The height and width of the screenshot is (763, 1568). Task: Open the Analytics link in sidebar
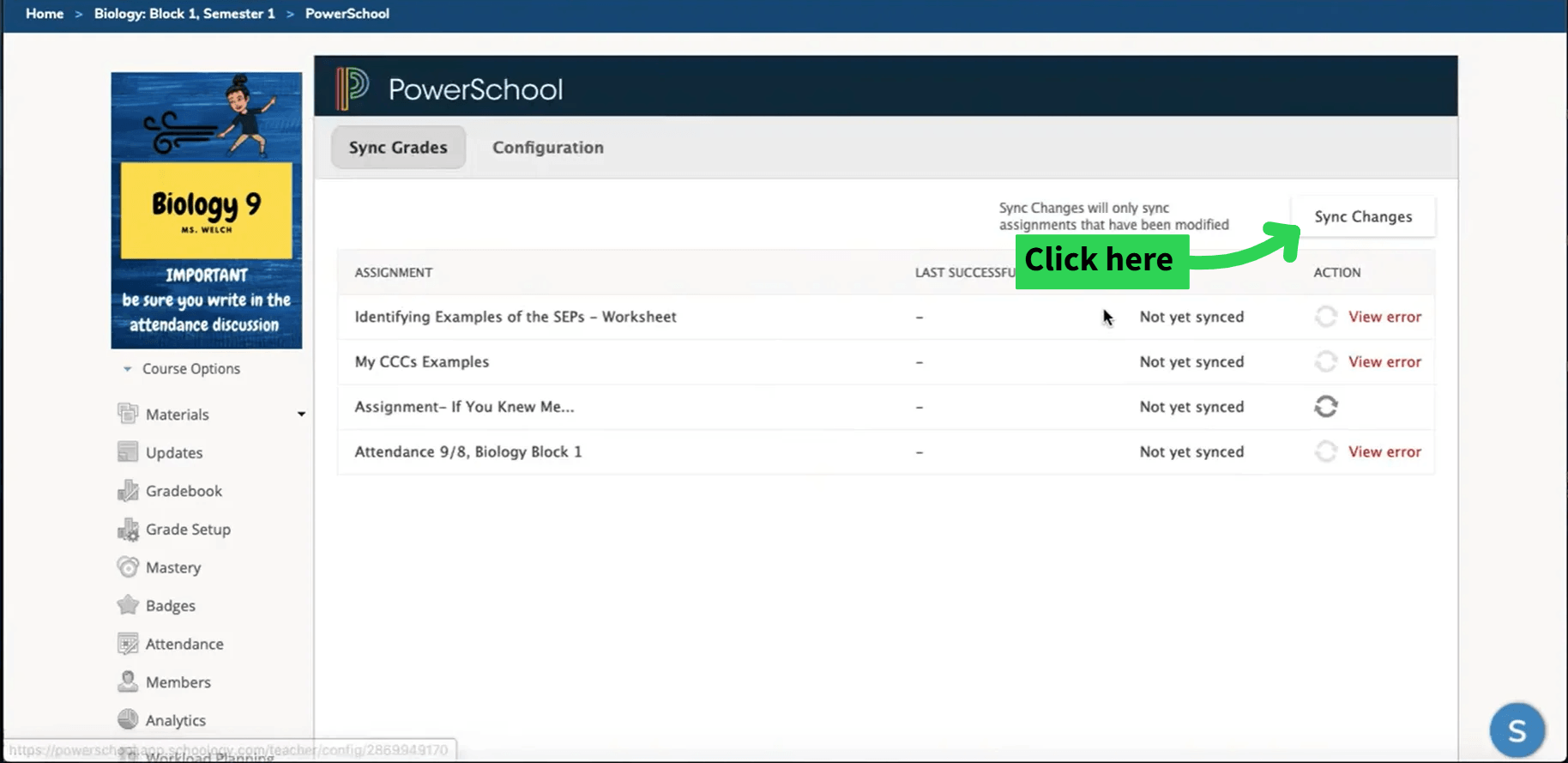pyautogui.click(x=176, y=720)
